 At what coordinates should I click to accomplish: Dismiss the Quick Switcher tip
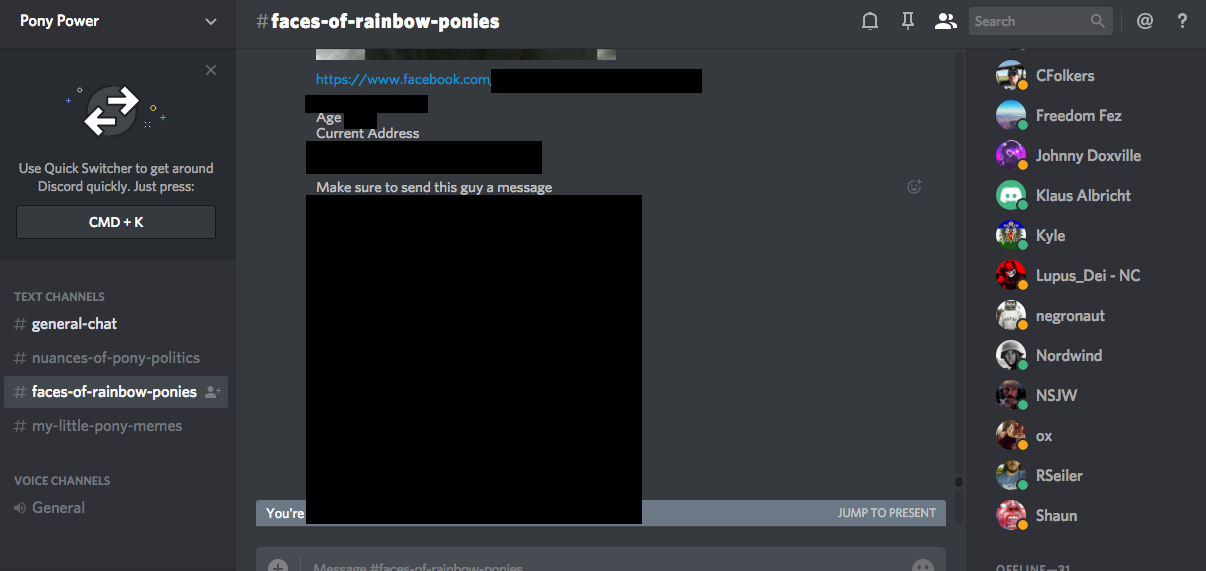tap(210, 70)
